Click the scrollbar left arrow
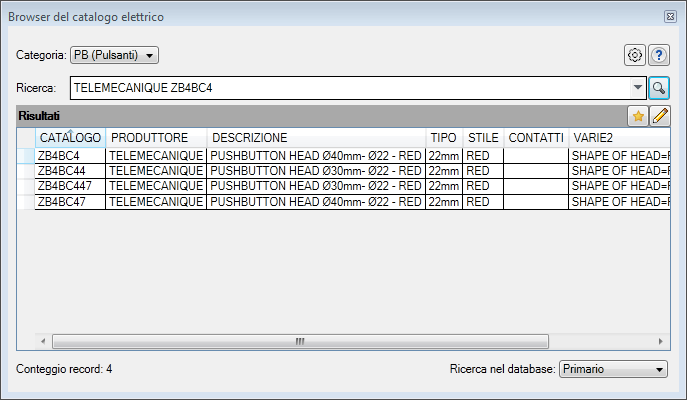Screen dimensions: 687x400 [43, 341]
